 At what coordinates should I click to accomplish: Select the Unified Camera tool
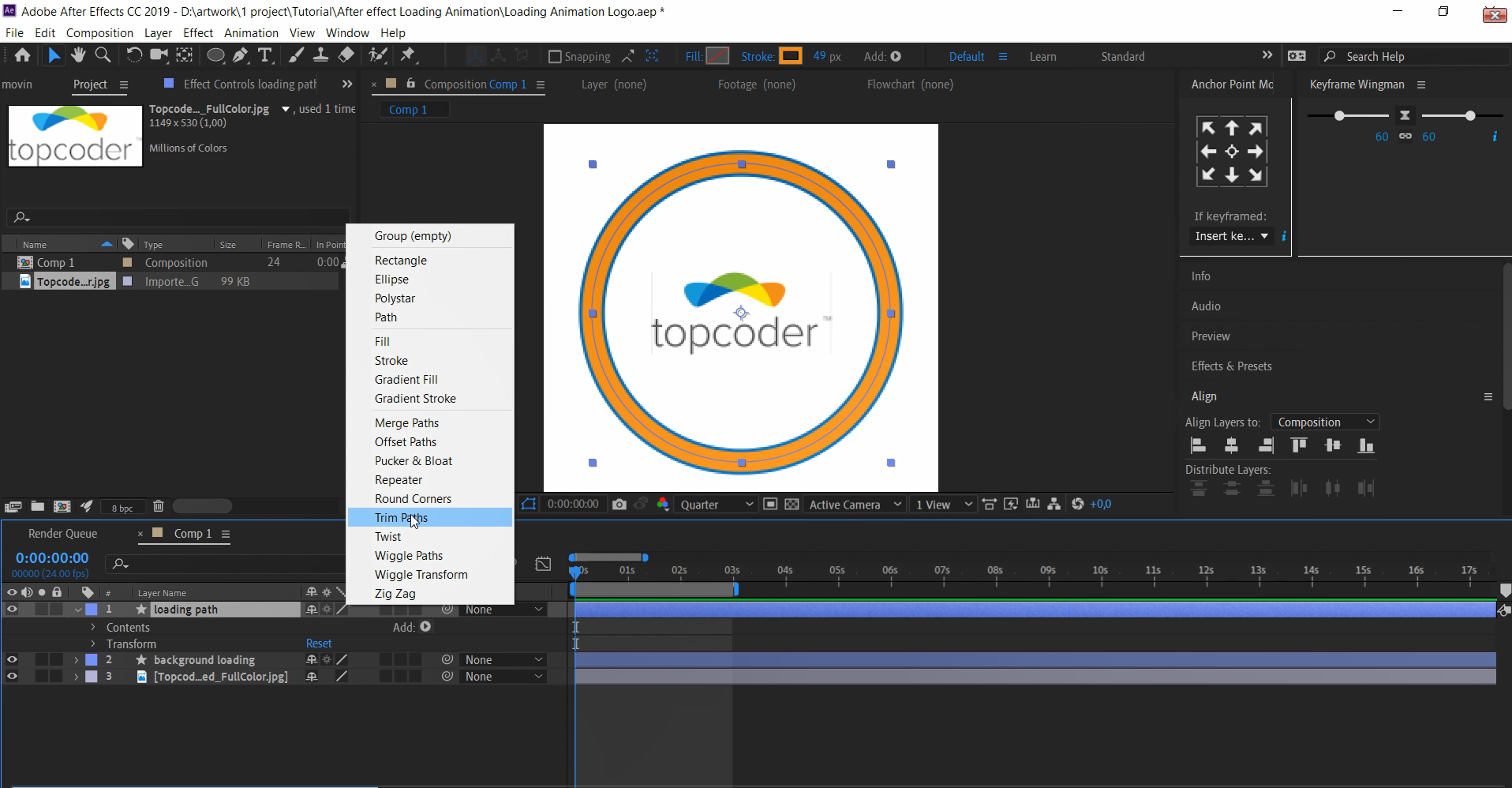pyautogui.click(x=159, y=55)
